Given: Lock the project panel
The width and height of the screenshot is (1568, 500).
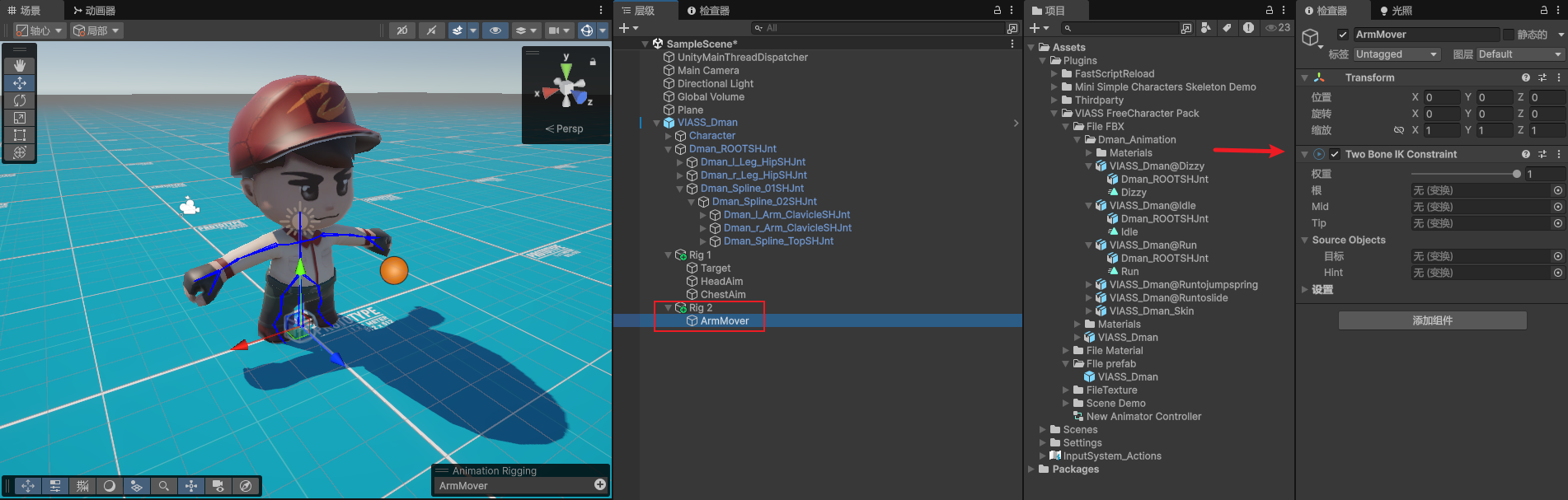Looking at the screenshot, I should 1270,10.
